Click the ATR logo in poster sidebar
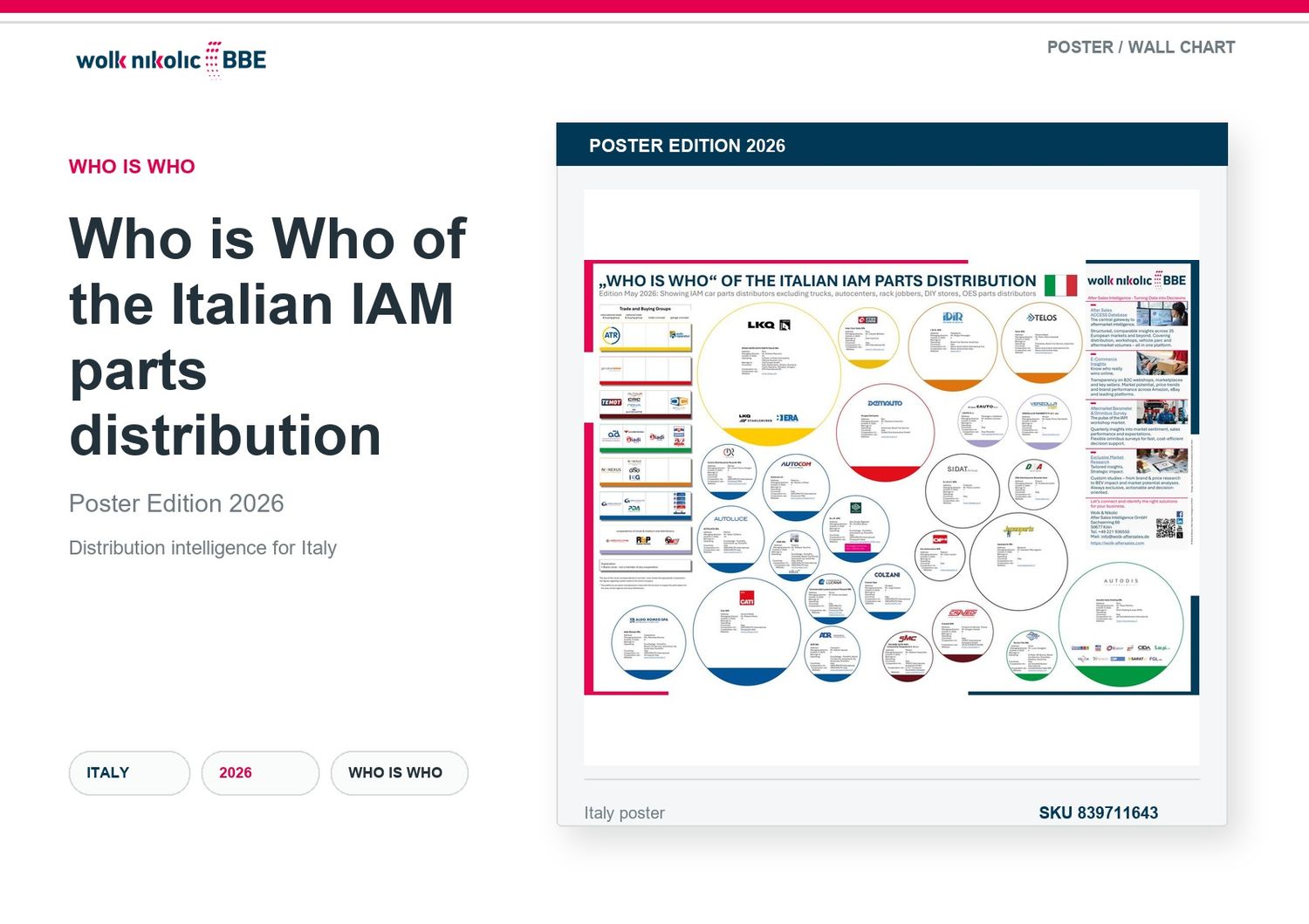The height and width of the screenshot is (924, 1309). pyautogui.click(x=611, y=335)
